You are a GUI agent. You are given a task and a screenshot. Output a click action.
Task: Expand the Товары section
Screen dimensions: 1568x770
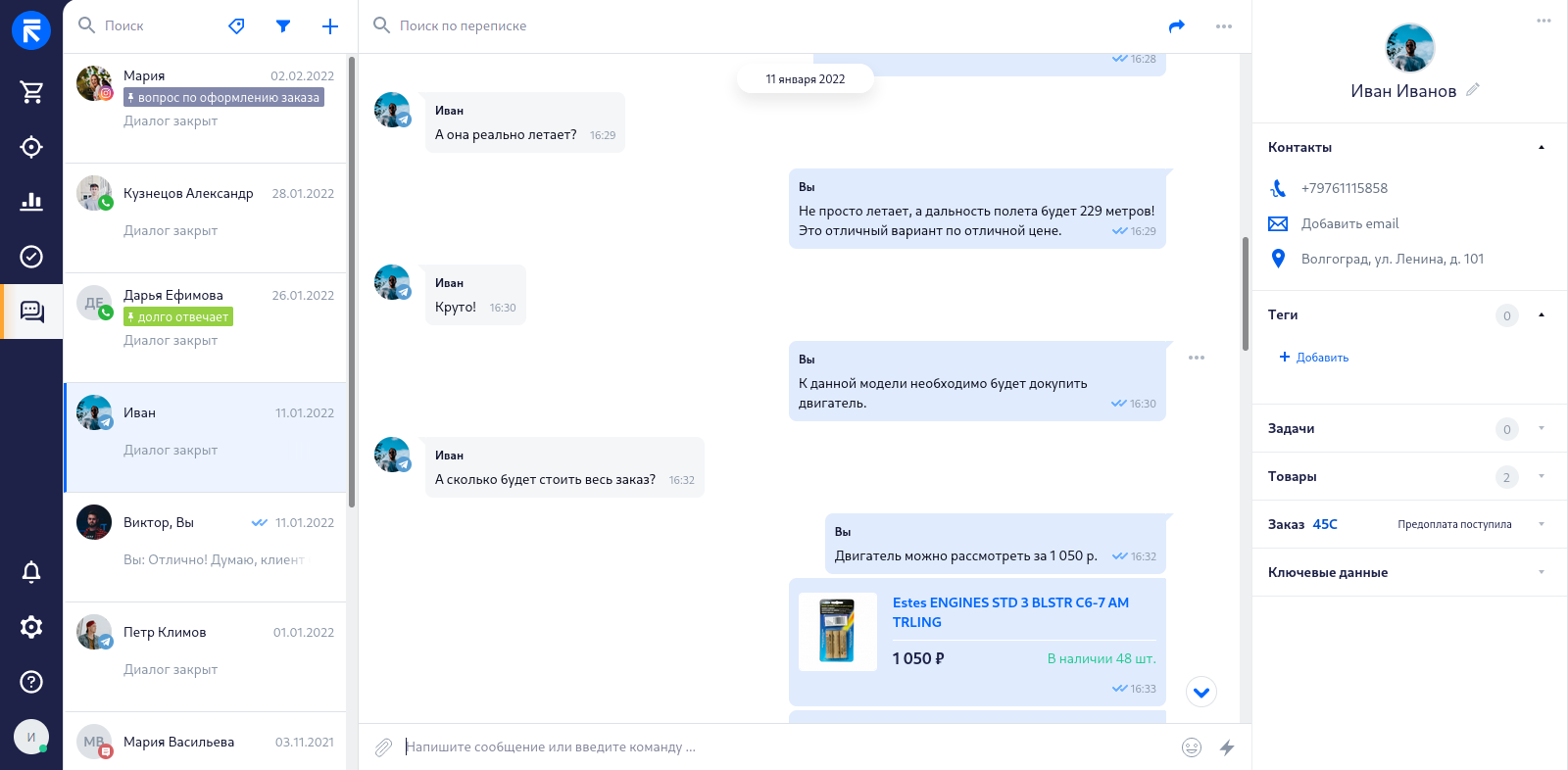[x=1542, y=476]
